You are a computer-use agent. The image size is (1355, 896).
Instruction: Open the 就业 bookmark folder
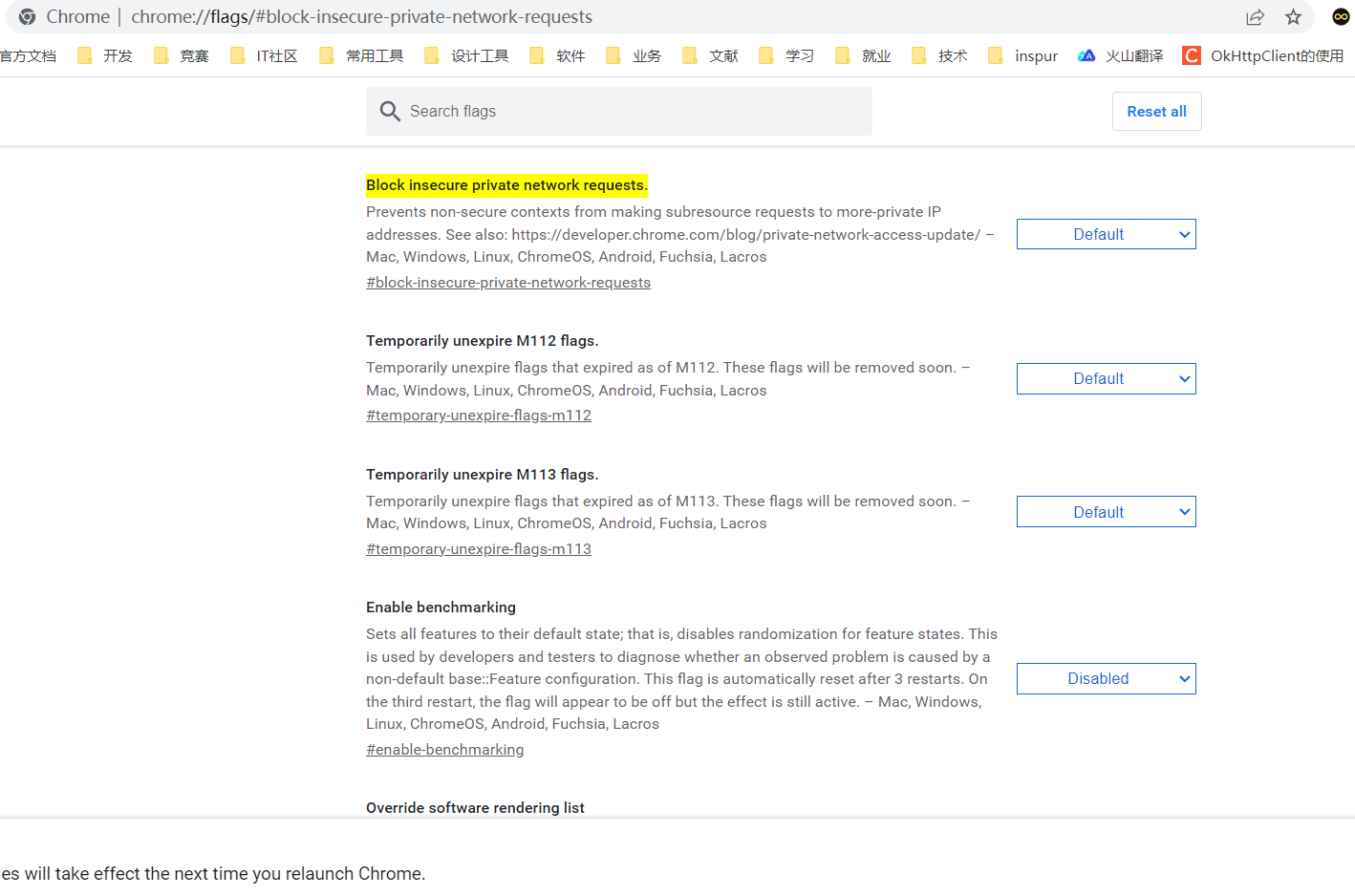pos(863,55)
